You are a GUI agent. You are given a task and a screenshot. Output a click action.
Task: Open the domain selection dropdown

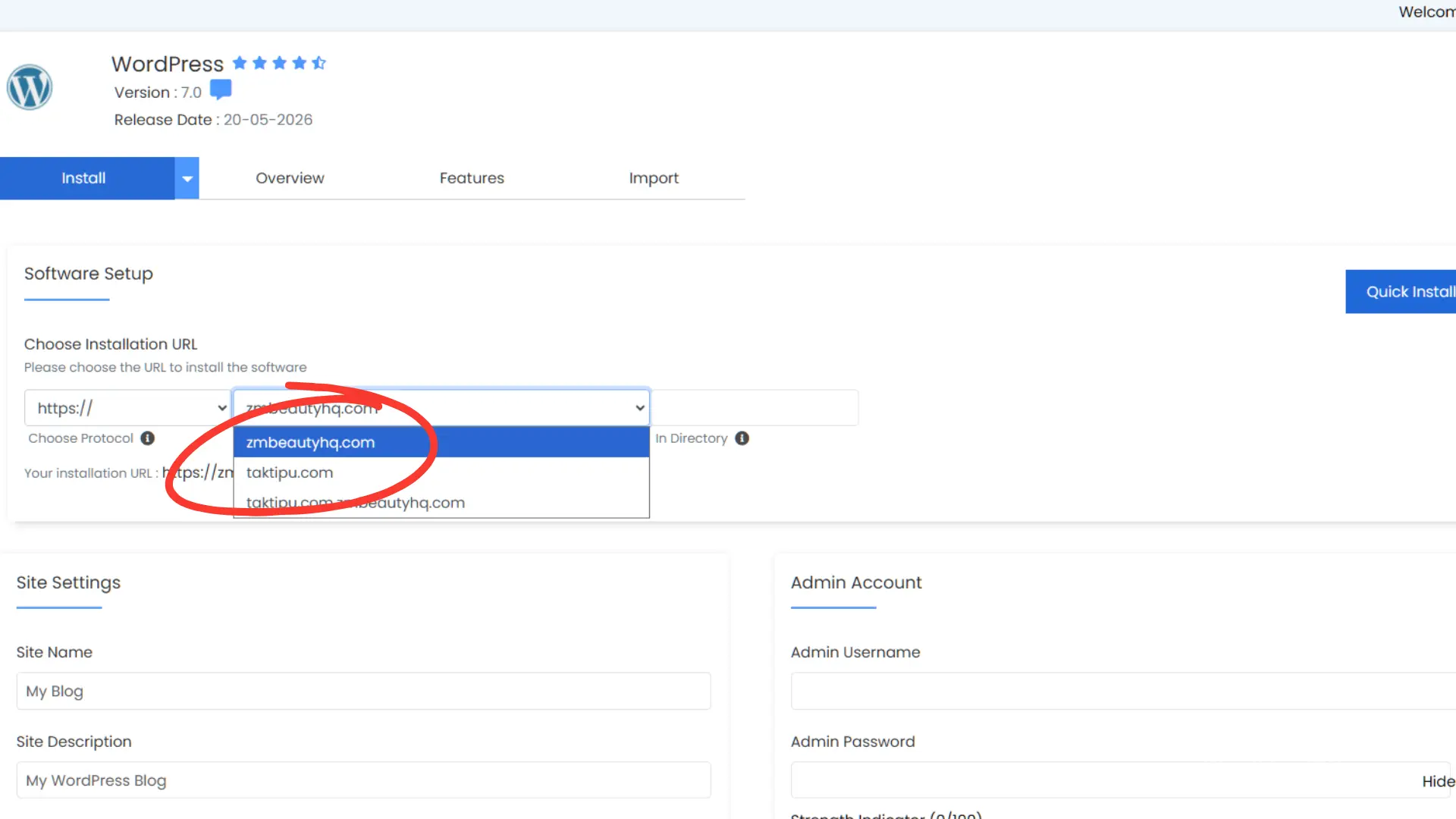pyautogui.click(x=441, y=408)
